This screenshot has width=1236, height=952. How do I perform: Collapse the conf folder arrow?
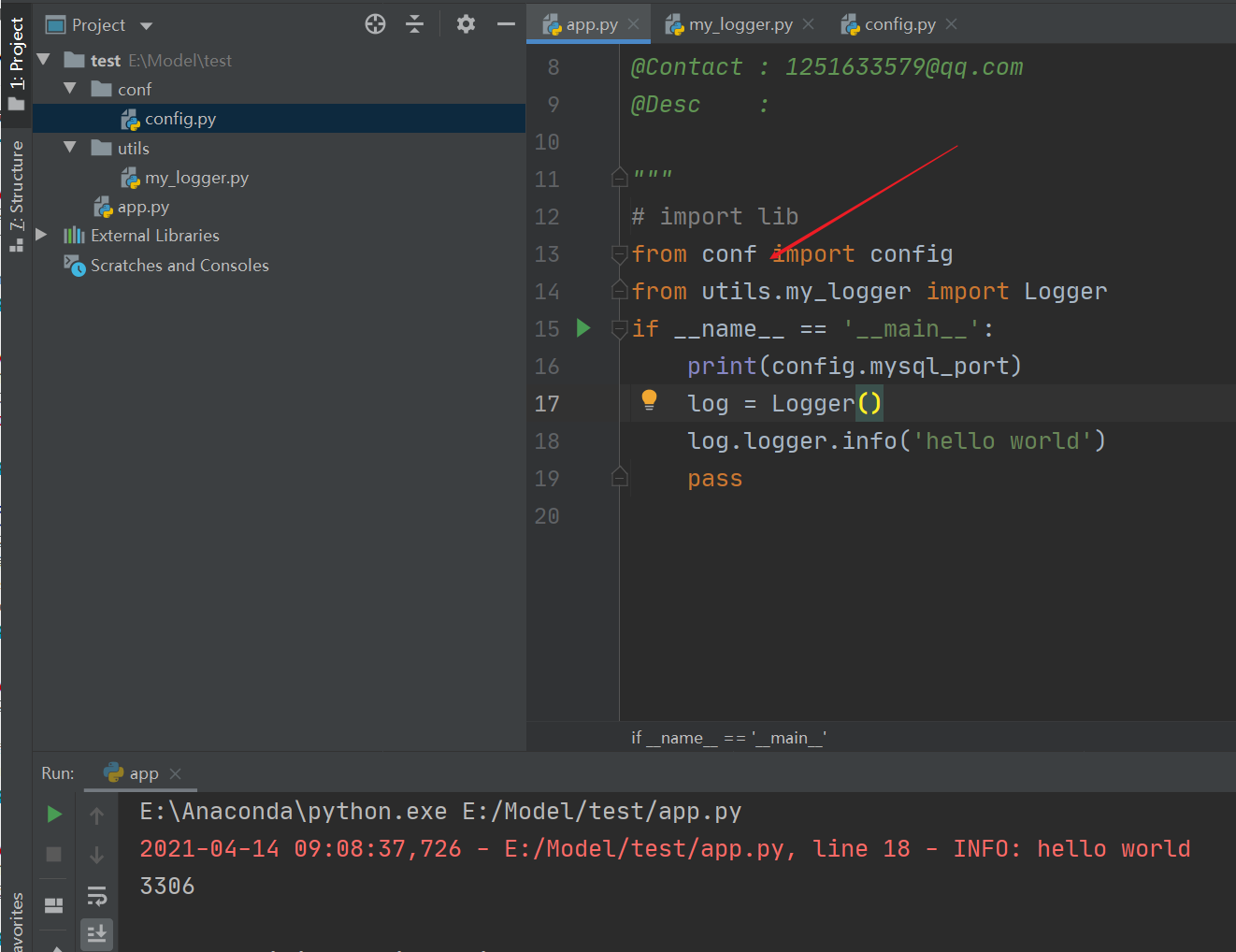point(70,88)
